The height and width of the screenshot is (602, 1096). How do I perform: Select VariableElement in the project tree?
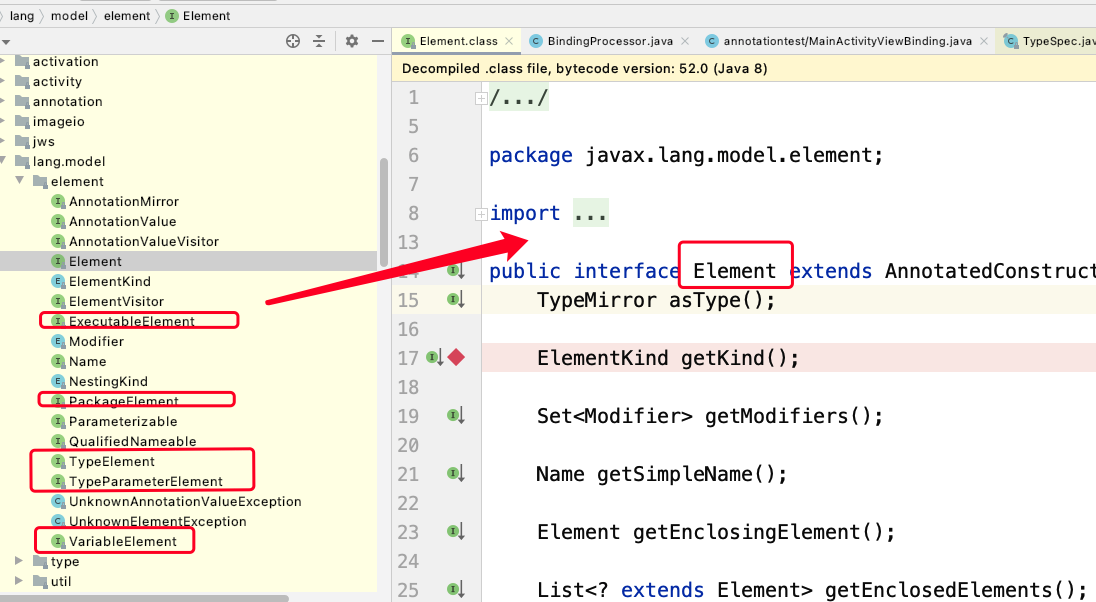point(122,541)
